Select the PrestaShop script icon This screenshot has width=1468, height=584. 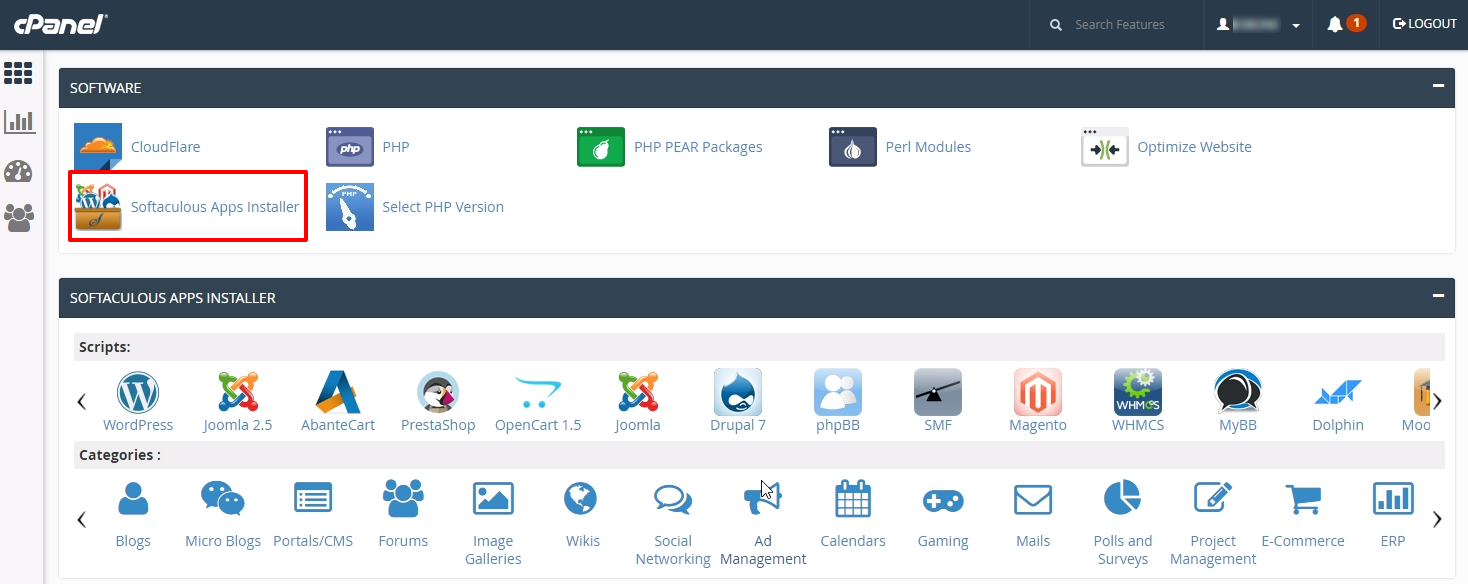(x=438, y=392)
